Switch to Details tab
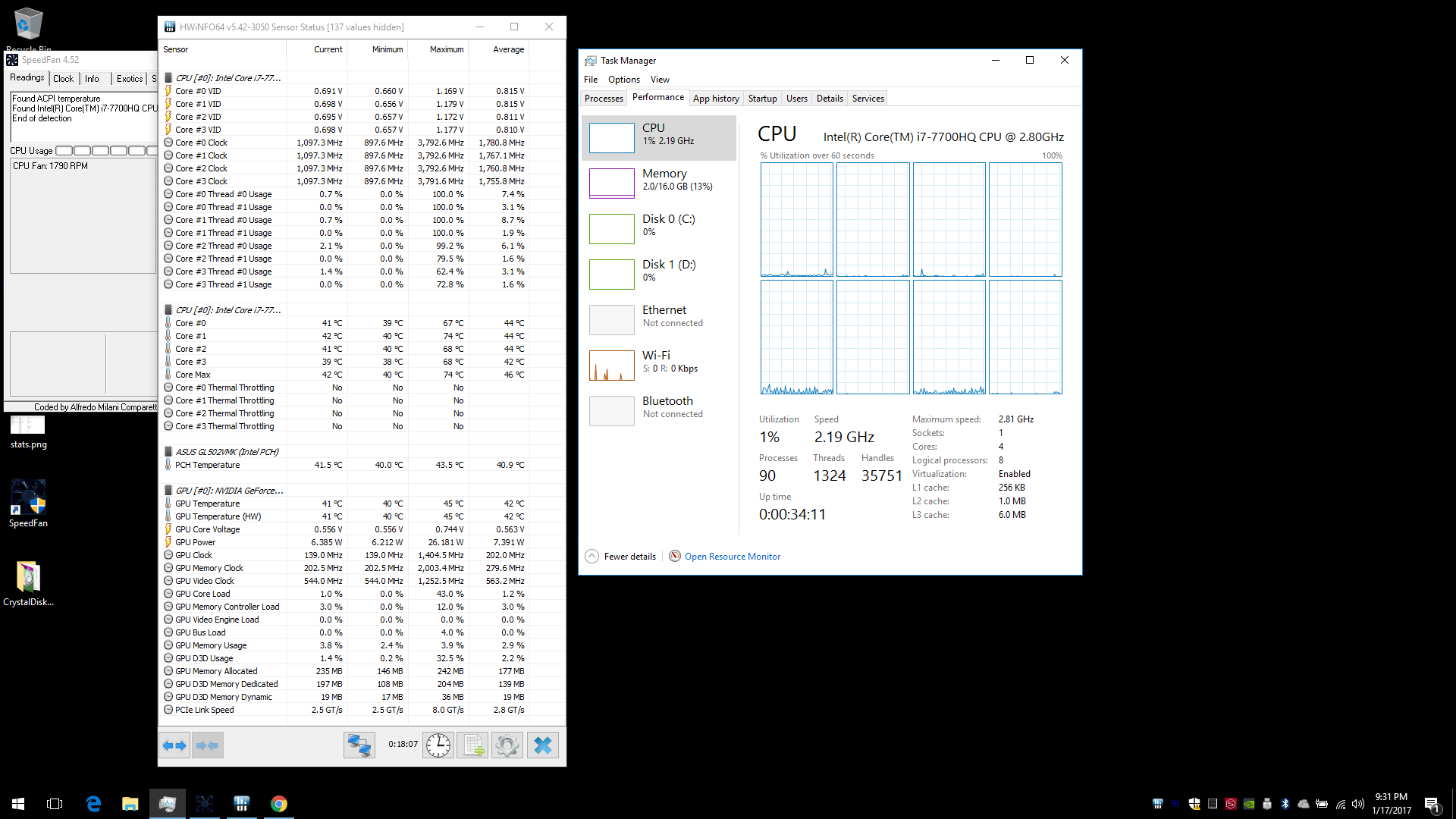The width and height of the screenshot is (1456, 819). (830, 99)
